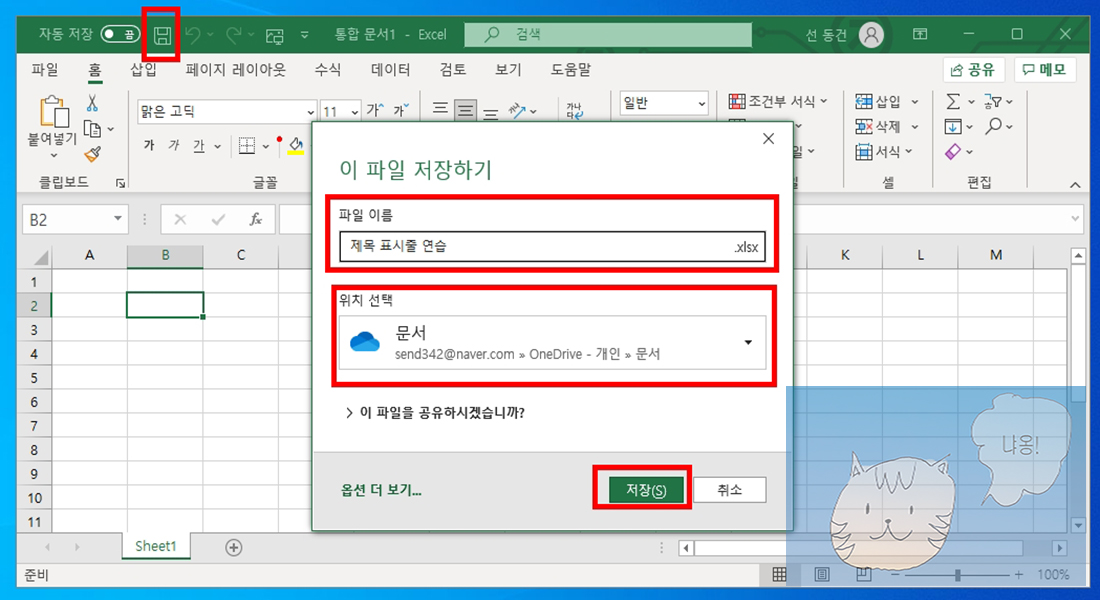
Task: Click the insert function fx icon
Action: click(256, 220)
